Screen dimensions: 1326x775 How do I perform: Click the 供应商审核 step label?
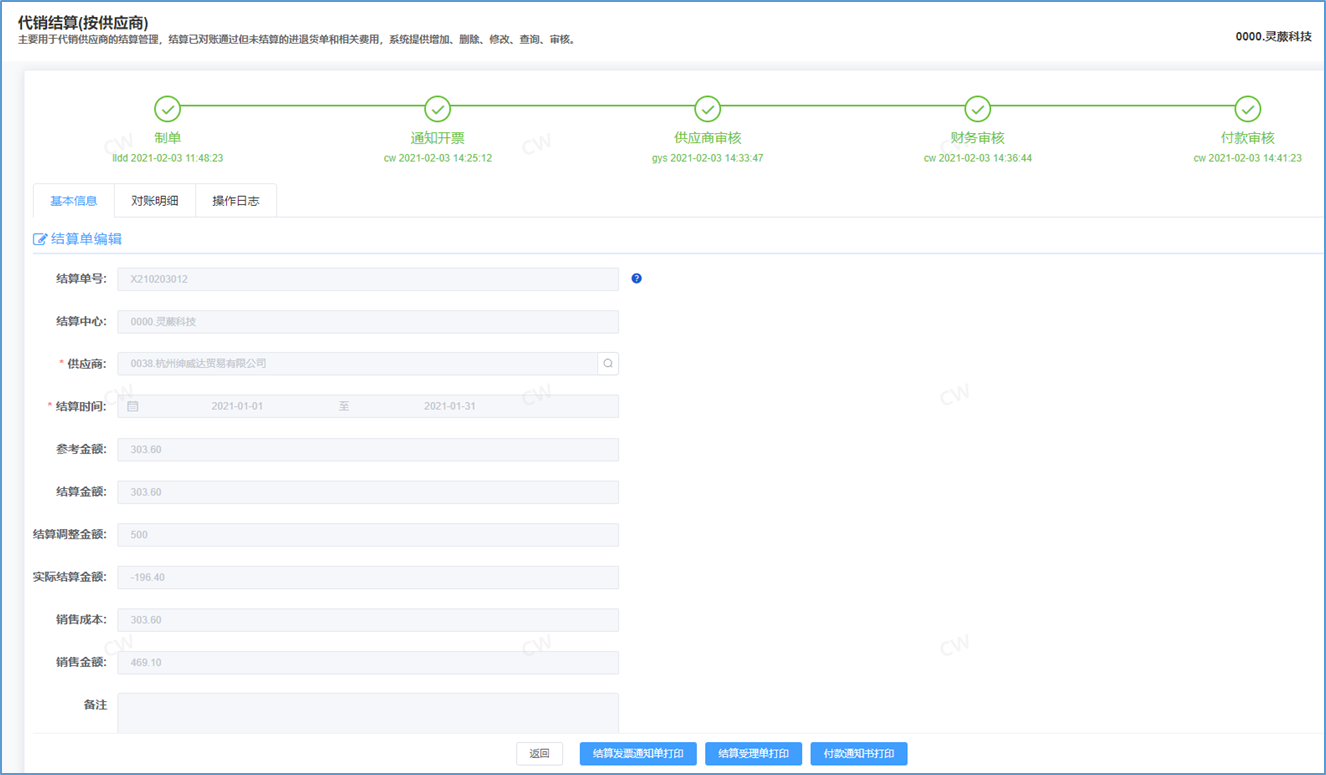[708, 138]
